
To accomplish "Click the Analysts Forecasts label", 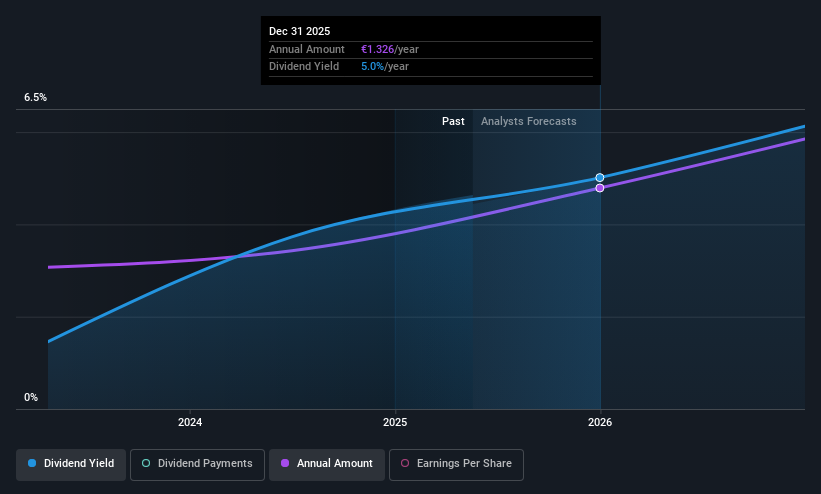I will click(528, 121).
